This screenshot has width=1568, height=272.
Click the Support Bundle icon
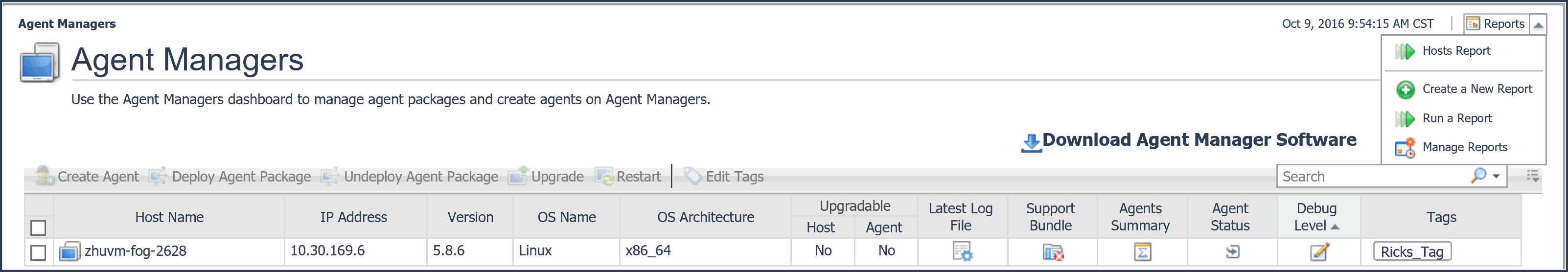1053,251
